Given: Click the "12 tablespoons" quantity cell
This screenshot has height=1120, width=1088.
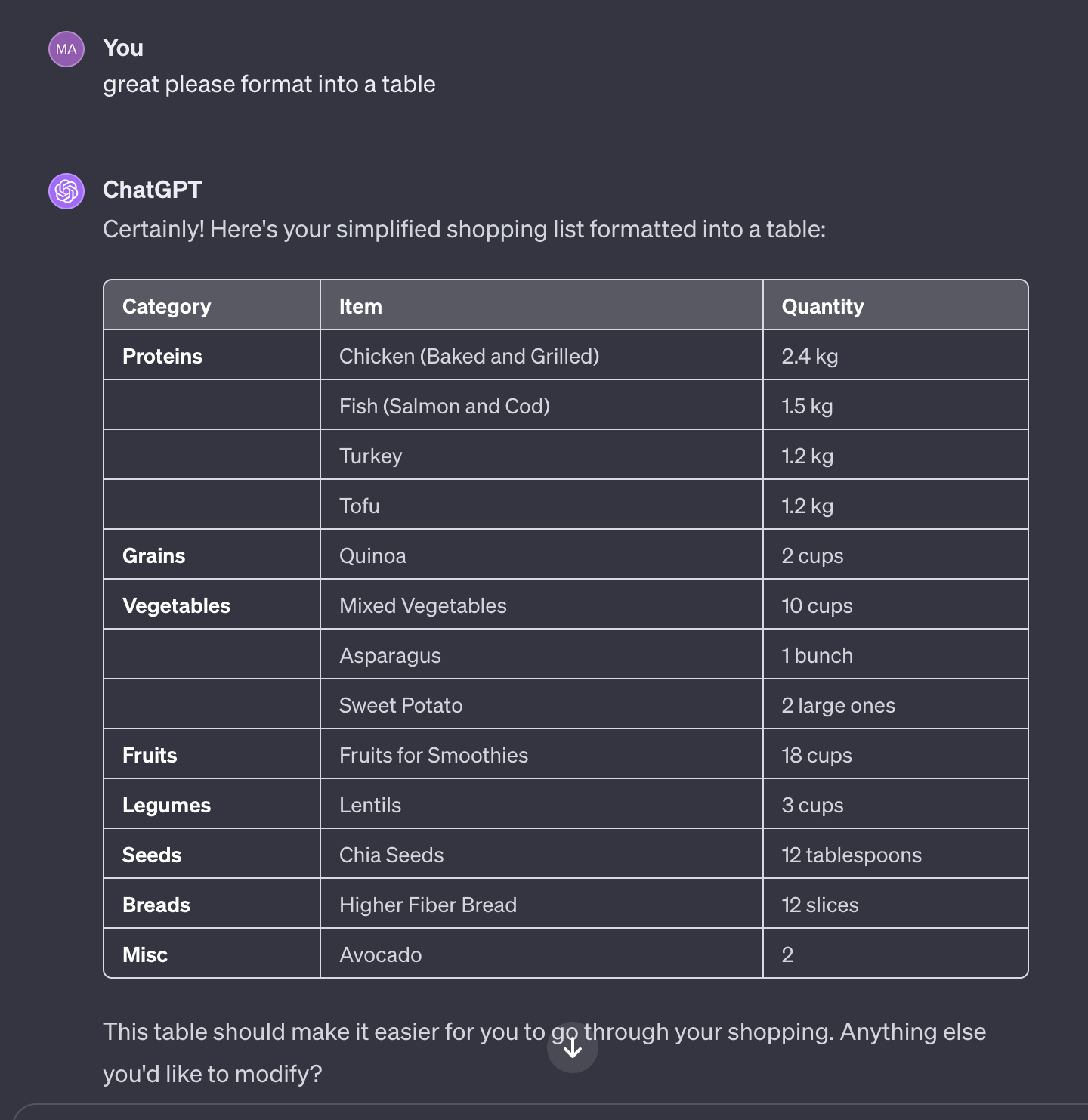Looking at the screenshot, I should tap(852, 855).
